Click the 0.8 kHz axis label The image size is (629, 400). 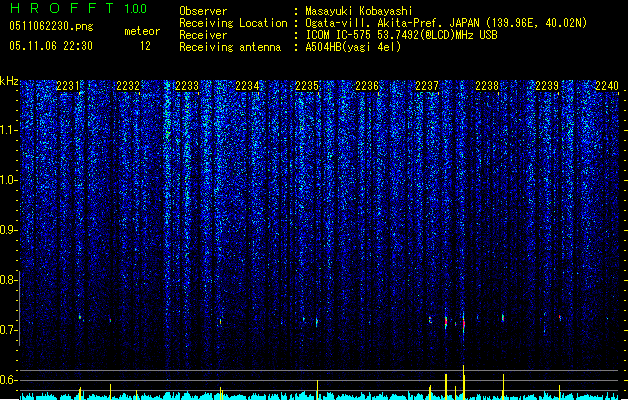coord(9,280)
